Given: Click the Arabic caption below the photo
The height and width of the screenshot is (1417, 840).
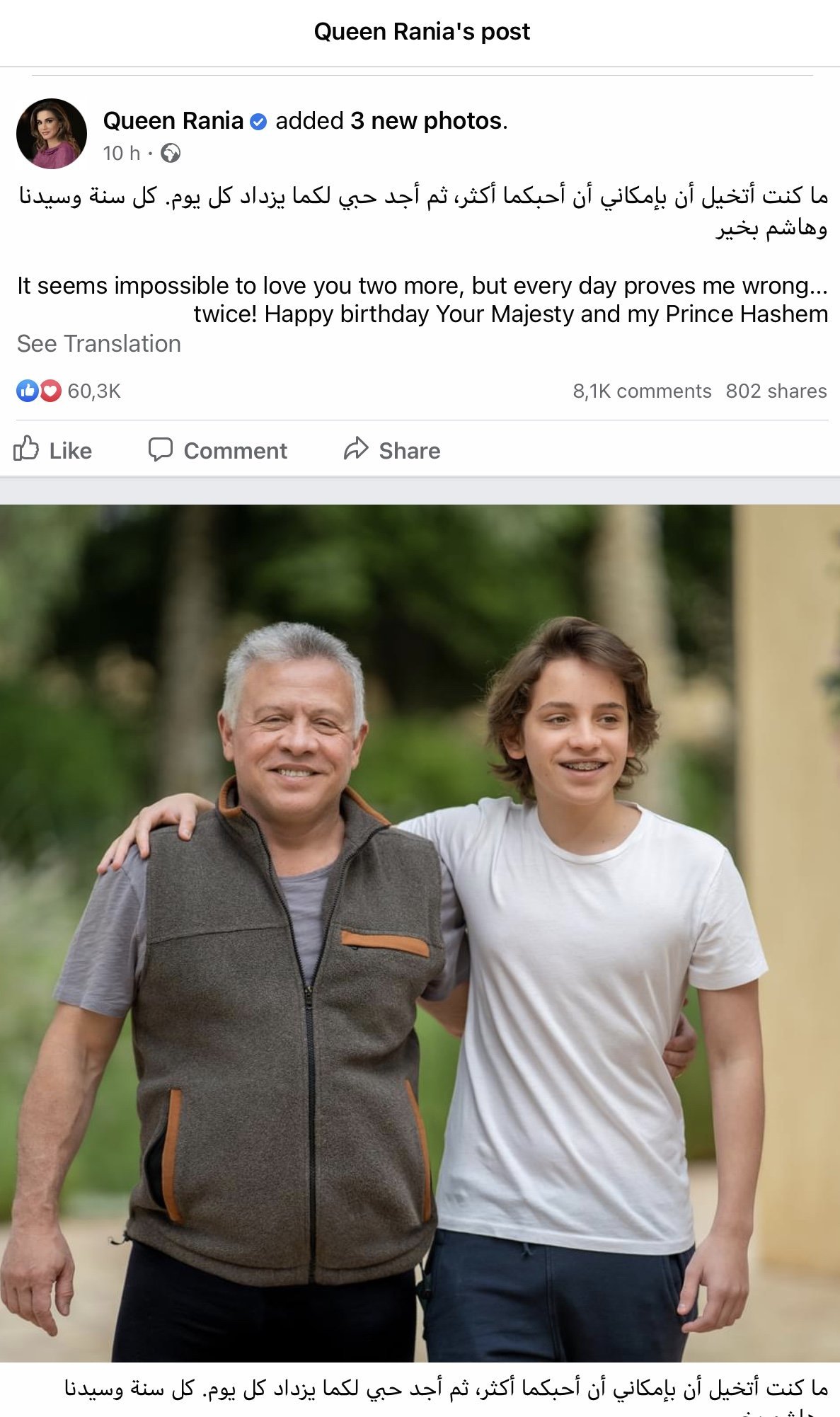Looking at the screenshot, I should [x=446, y=1389].
